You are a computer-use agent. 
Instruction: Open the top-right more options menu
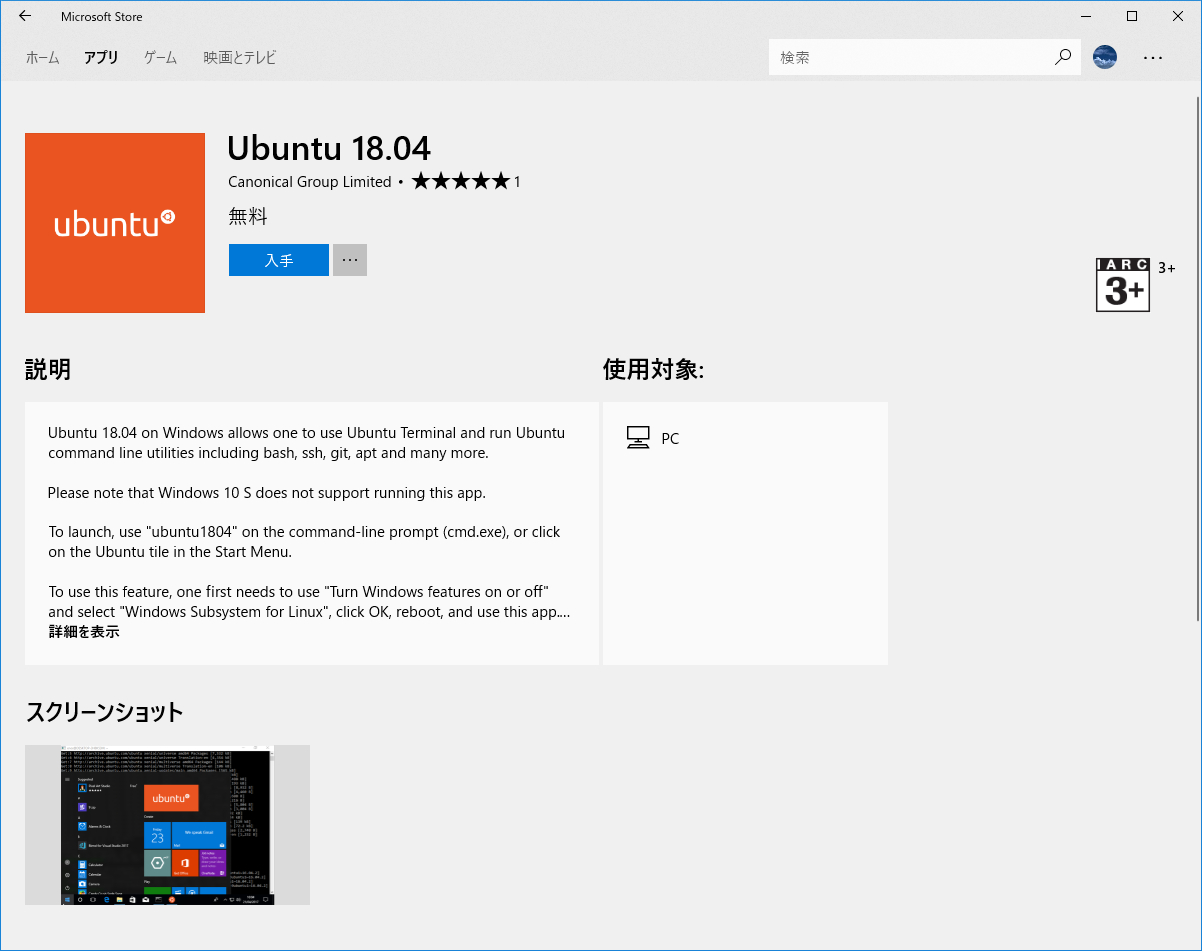point(1153,58)
